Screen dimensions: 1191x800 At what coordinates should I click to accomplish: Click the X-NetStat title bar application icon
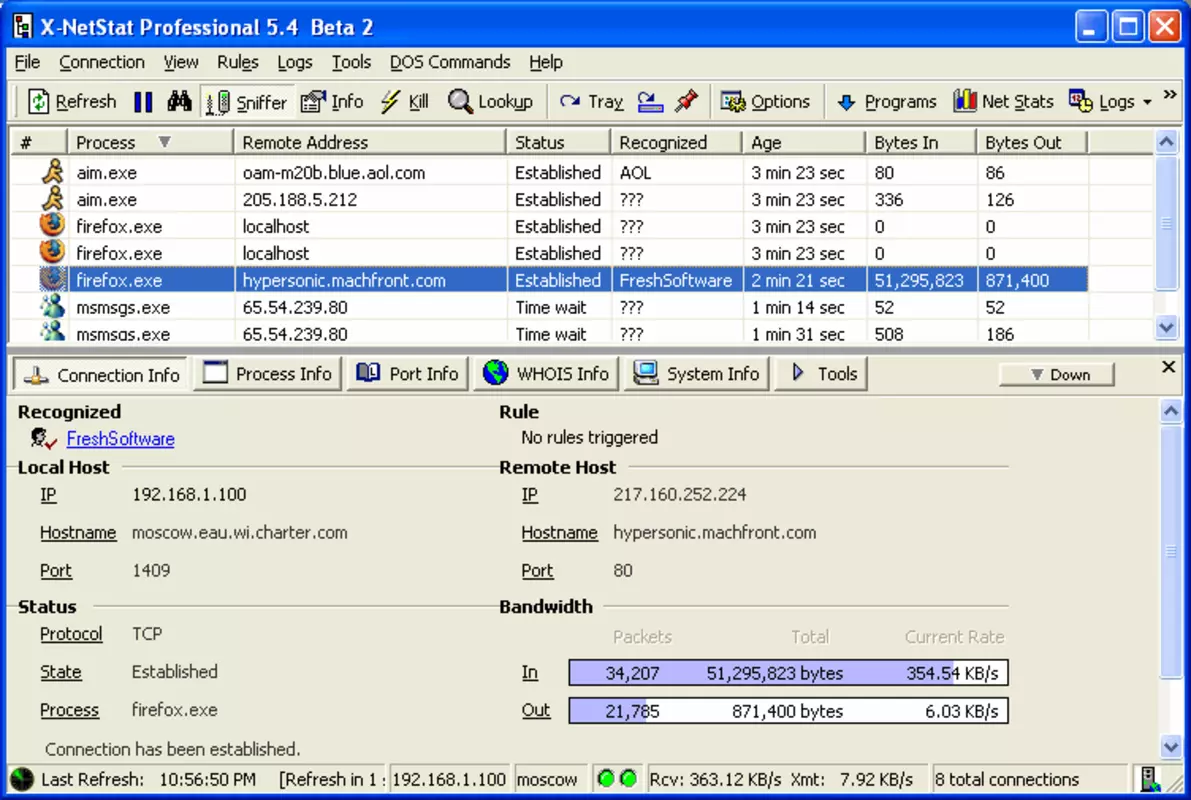click(x=23, y=27)
